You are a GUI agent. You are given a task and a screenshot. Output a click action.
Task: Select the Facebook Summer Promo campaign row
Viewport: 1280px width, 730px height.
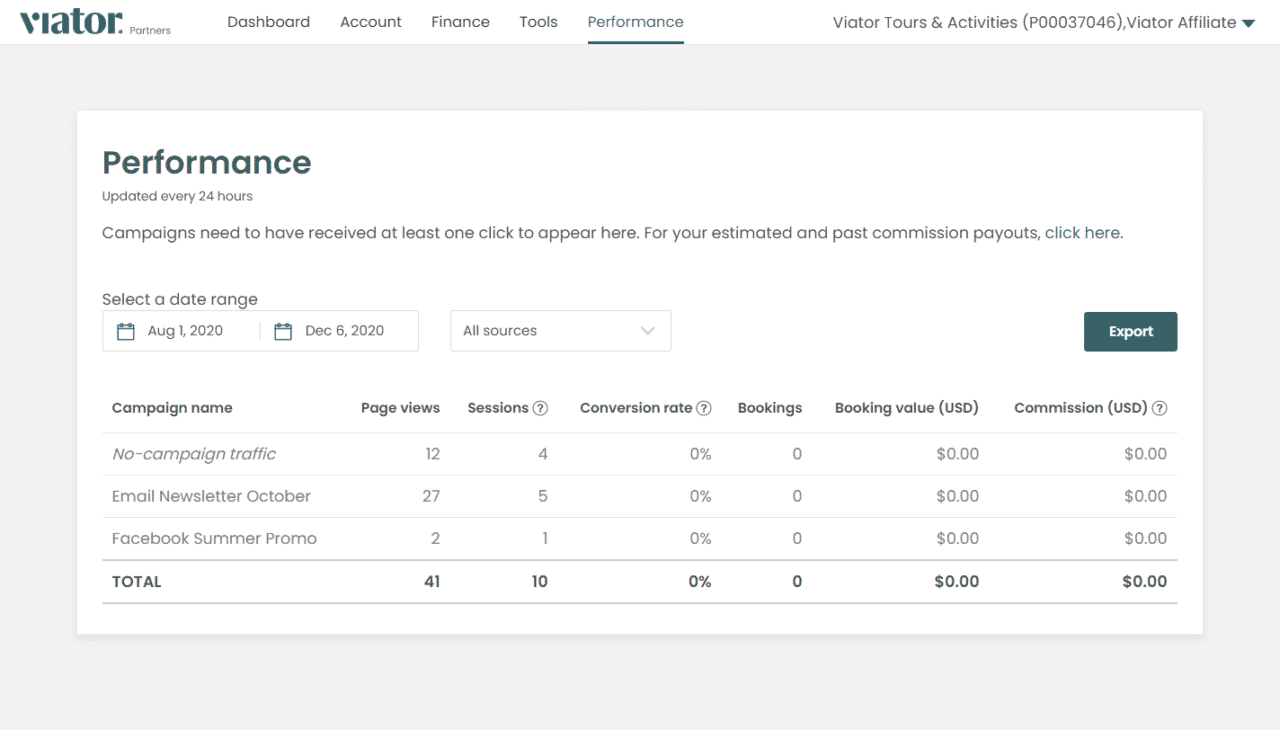pos(214,538)
